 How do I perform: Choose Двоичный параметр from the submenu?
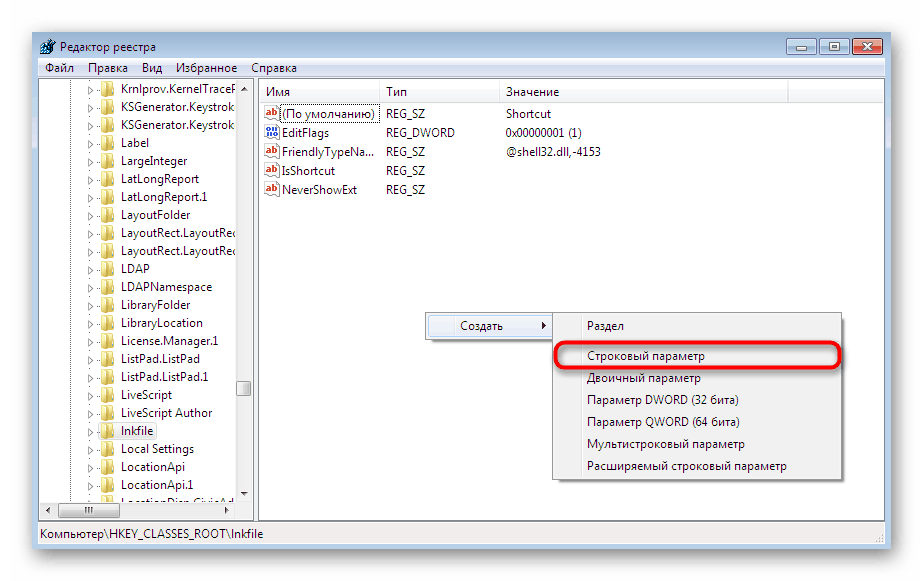[697, 378]
